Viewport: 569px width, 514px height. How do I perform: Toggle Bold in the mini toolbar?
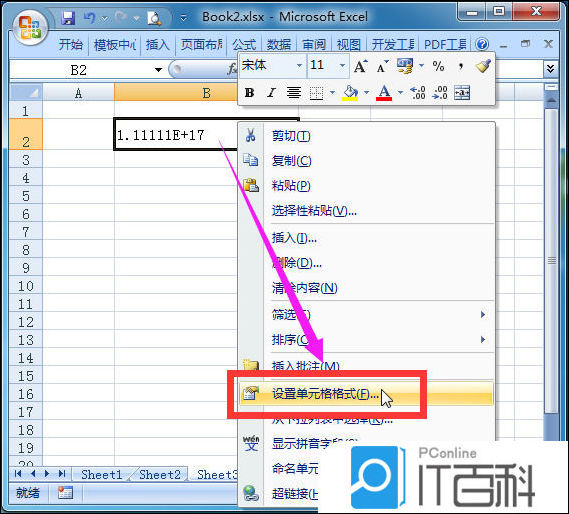(249, 93)
